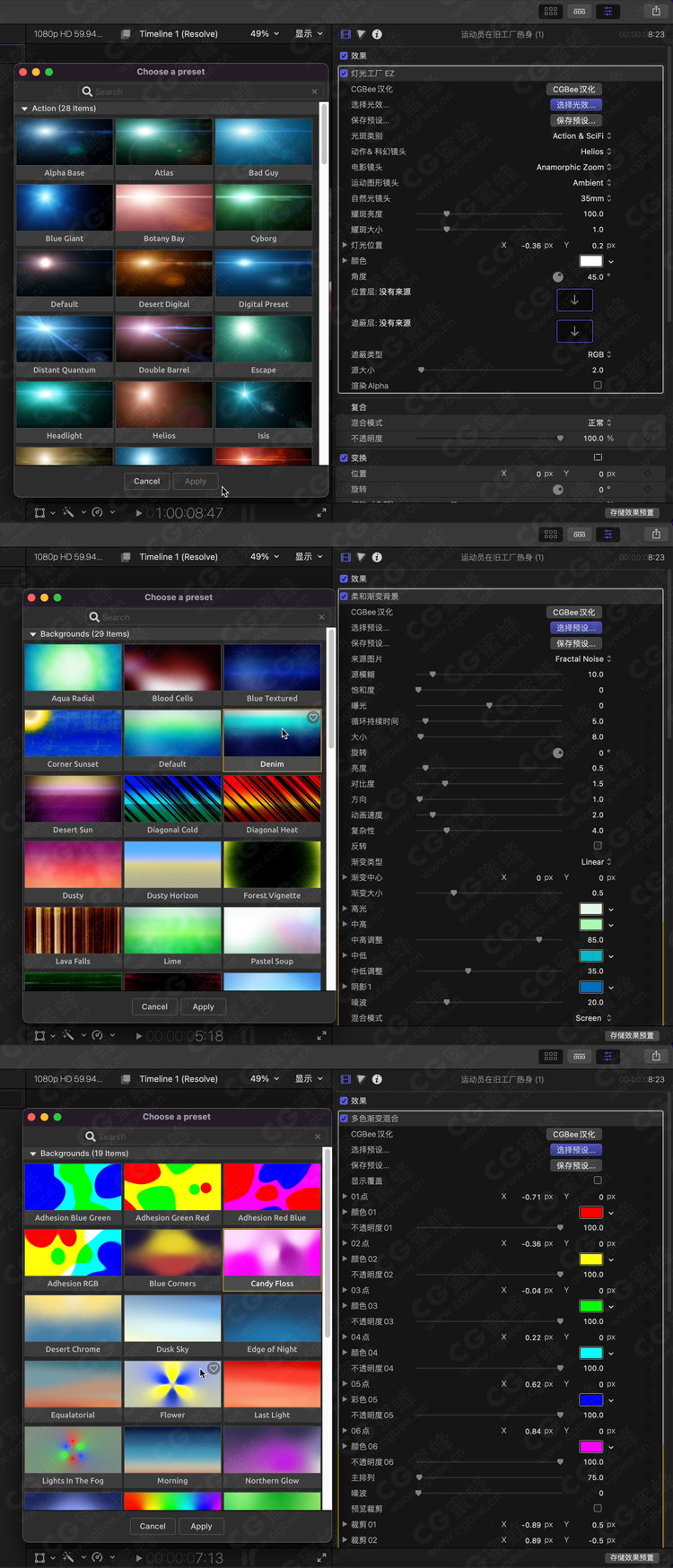
Task: Expand the 灯光位置 disclosure triangle
Action: click(345, 245)
